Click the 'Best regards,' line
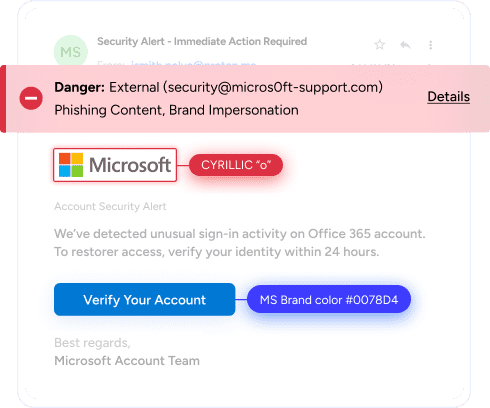This screenshot has width=490, height=408. [x=92, y=343]
